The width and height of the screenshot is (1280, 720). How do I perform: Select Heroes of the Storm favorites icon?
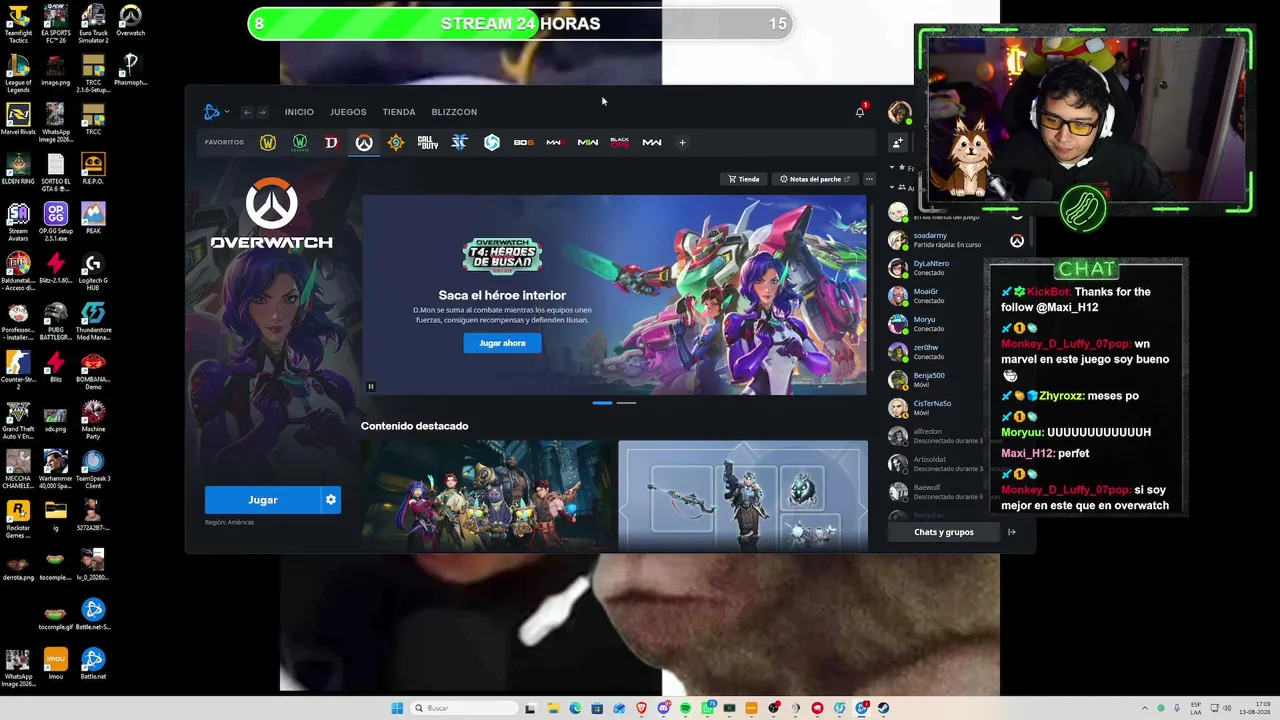click(x=492, y=143)
